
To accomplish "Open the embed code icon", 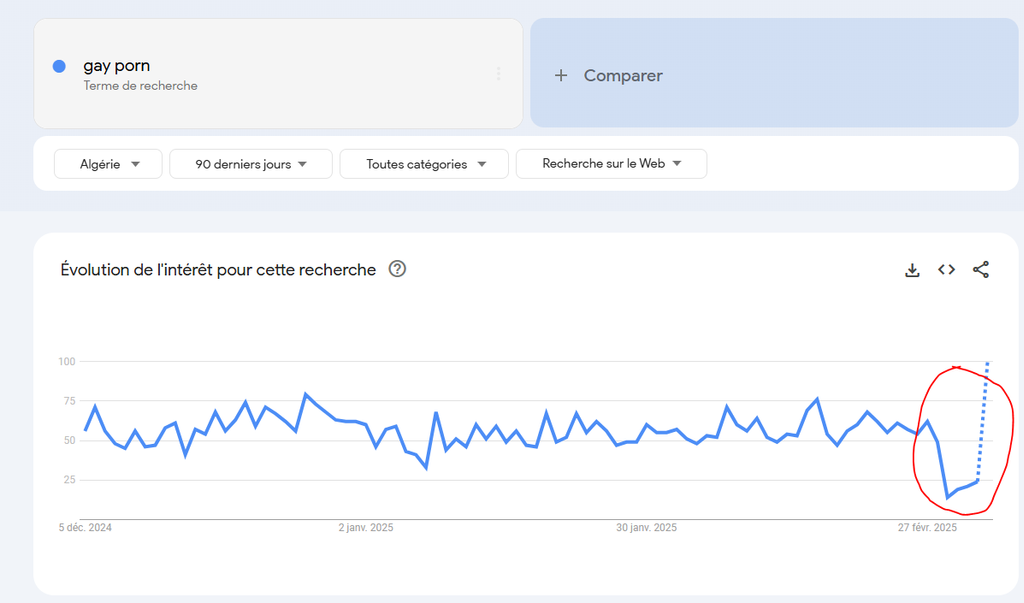I will [x=946, y=270].
